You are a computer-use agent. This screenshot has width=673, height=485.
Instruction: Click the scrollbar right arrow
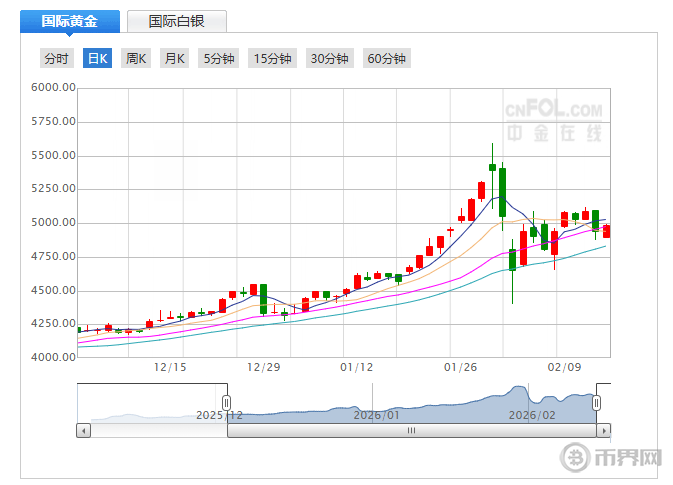click(603, 431)
